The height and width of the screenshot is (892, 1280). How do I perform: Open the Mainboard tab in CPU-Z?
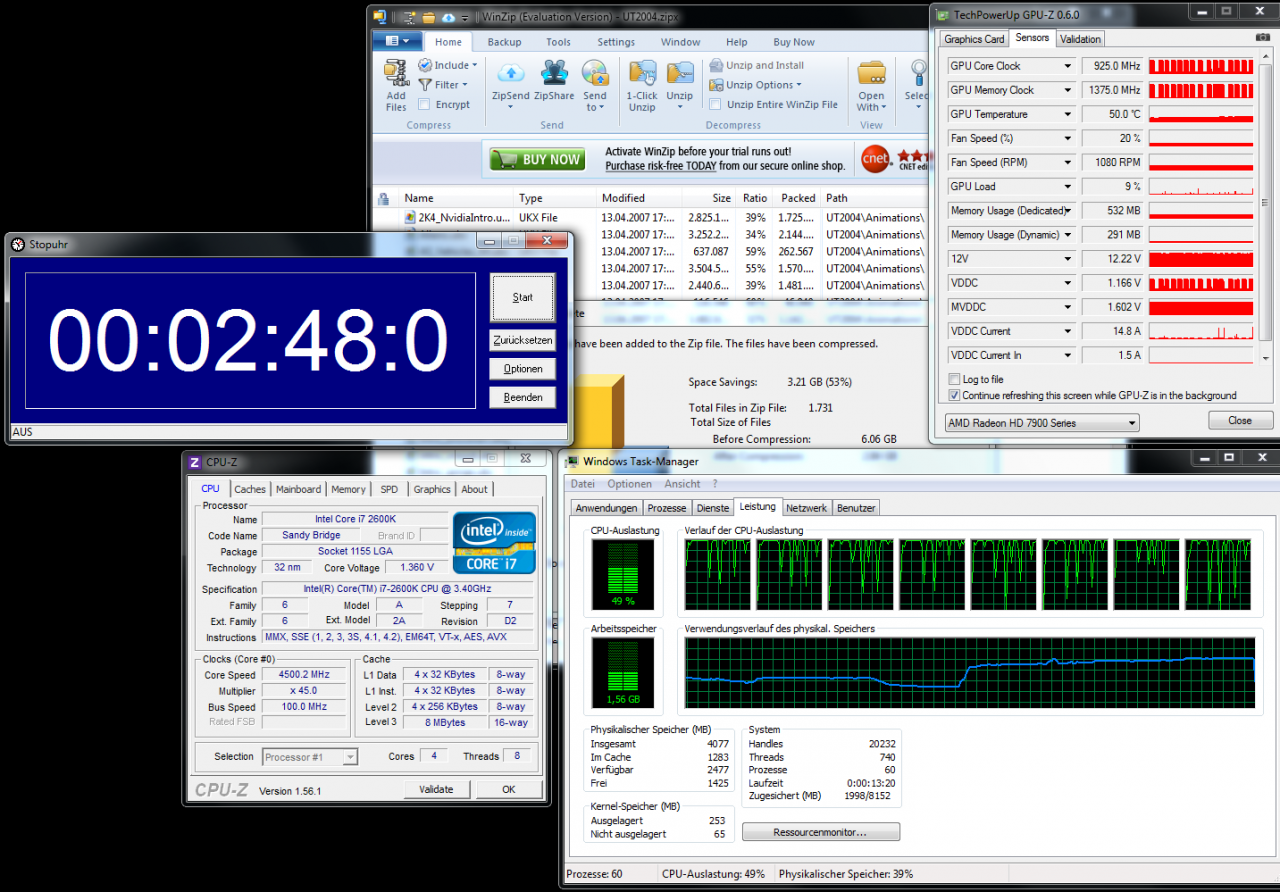coord(298,489)
